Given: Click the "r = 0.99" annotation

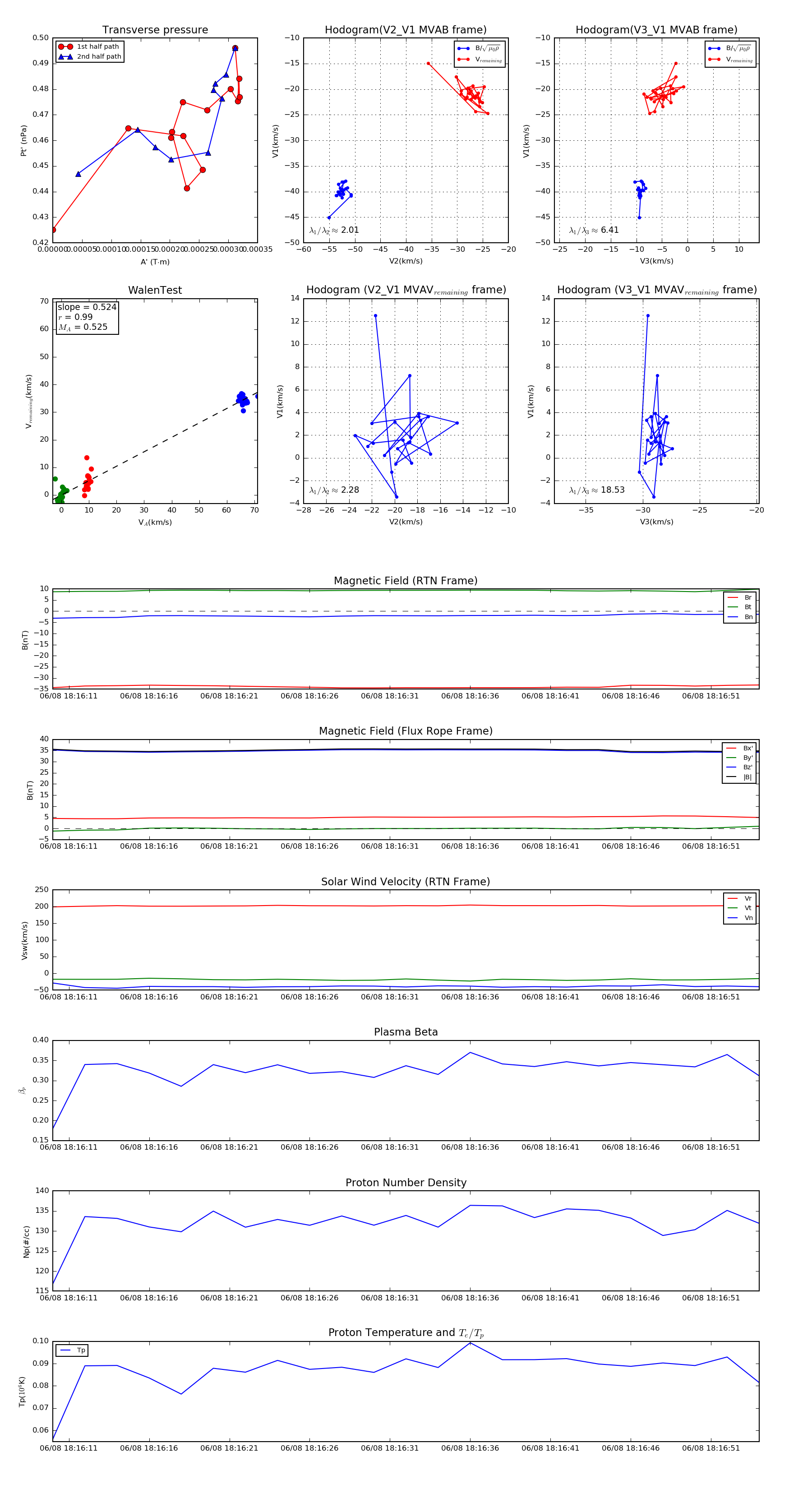Looking at the screenshot, I should [75, 317].
